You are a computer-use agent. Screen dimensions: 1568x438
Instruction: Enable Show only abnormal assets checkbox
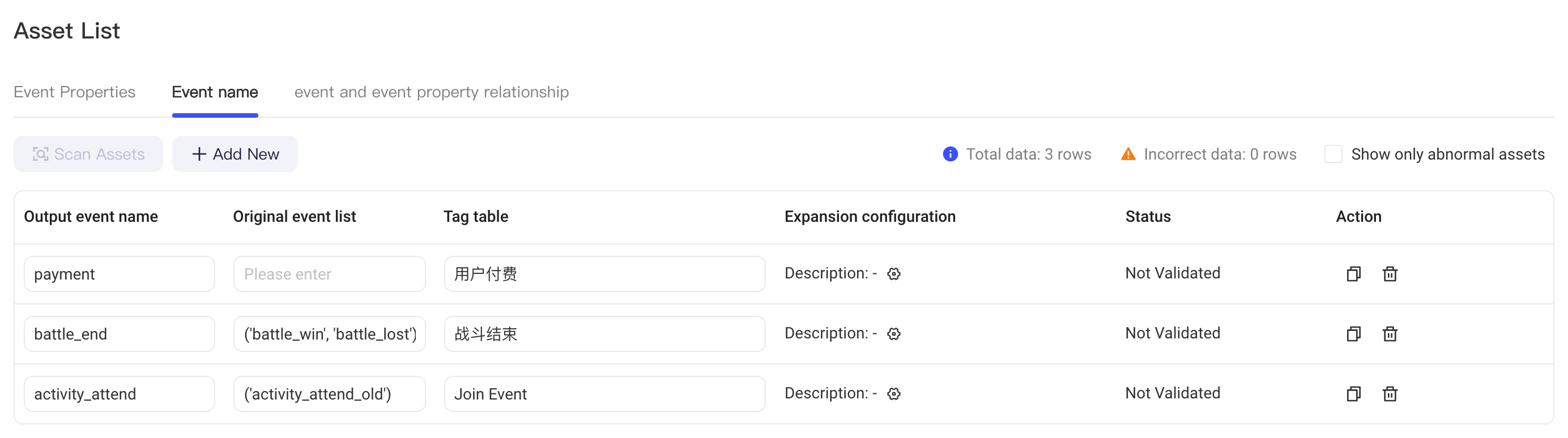(x=1333, y=154)
